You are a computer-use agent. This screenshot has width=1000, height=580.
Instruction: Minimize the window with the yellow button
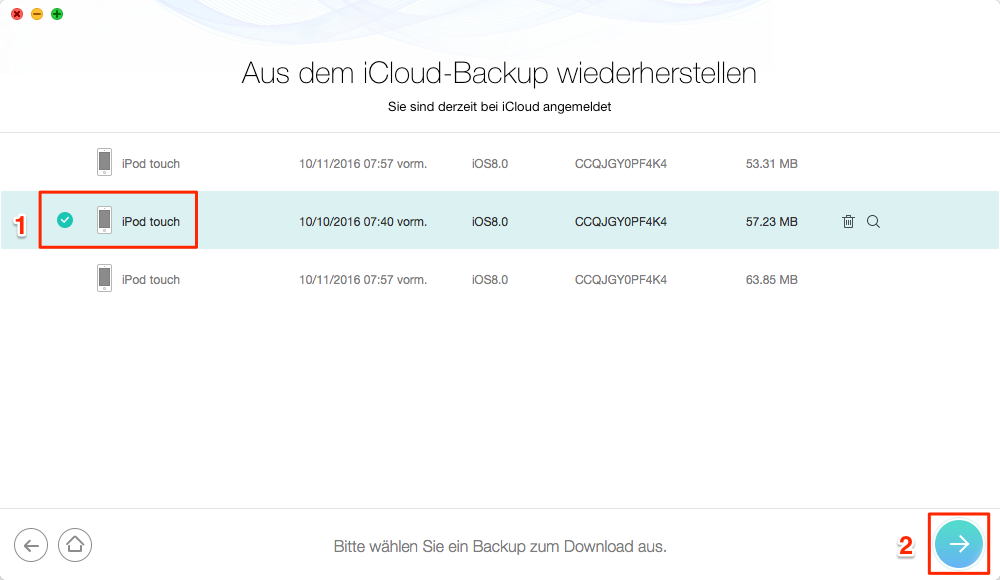[37, 14]
